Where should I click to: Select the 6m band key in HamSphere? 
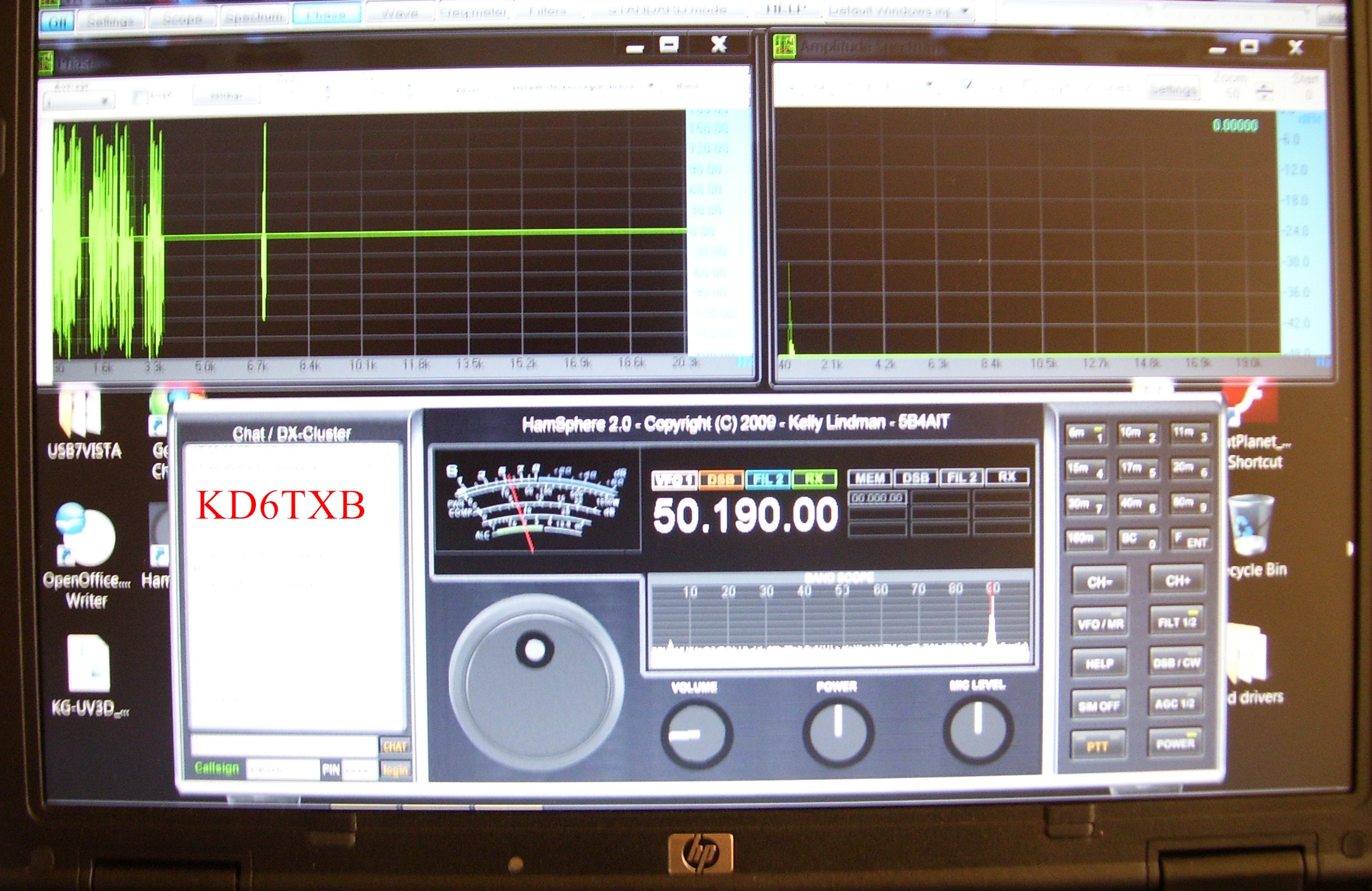click(1086, 434)
